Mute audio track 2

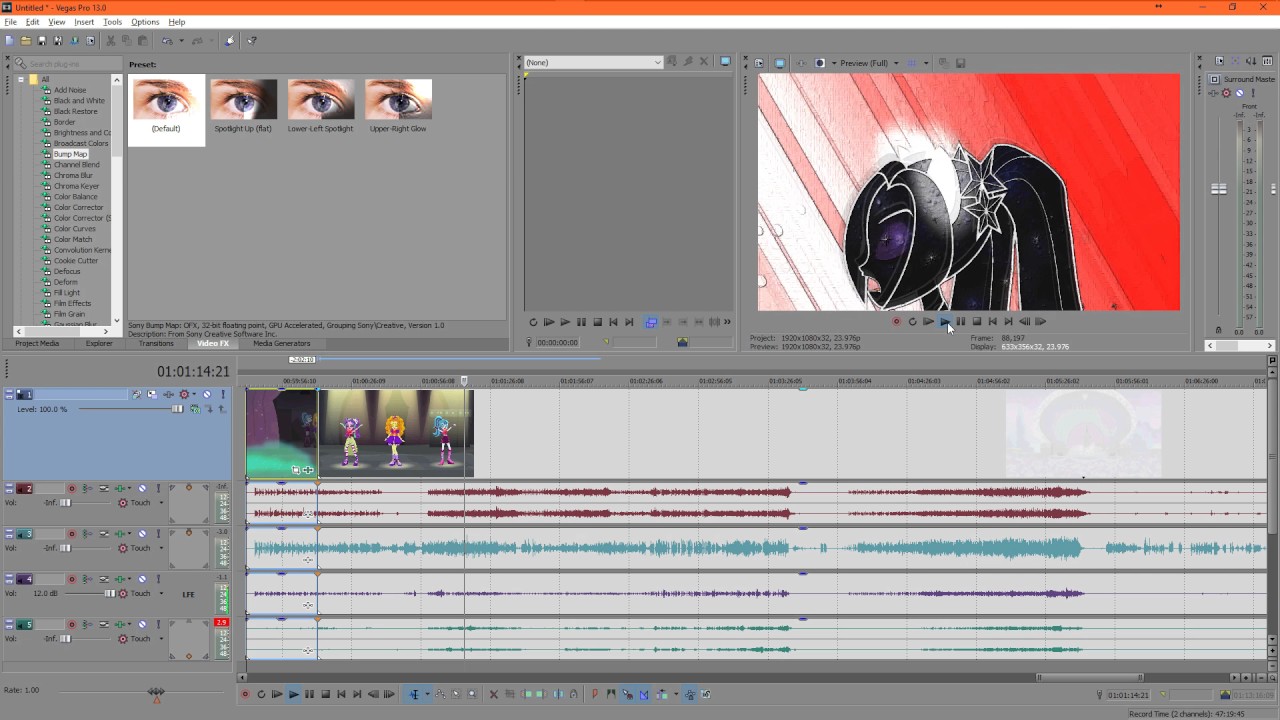(x=142, y=488)
